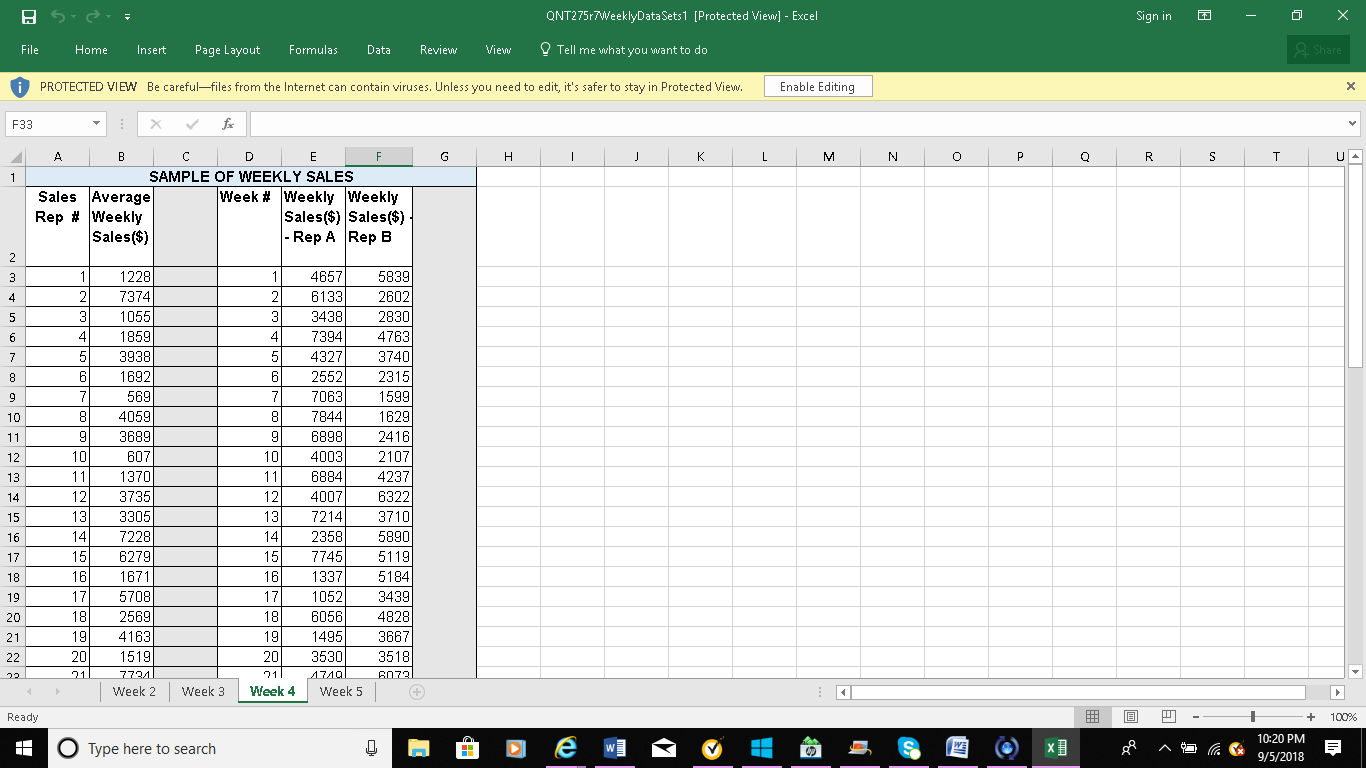Click the zoom in plus icon
The image size is (1366, 768).
[x=1310, y=717]
